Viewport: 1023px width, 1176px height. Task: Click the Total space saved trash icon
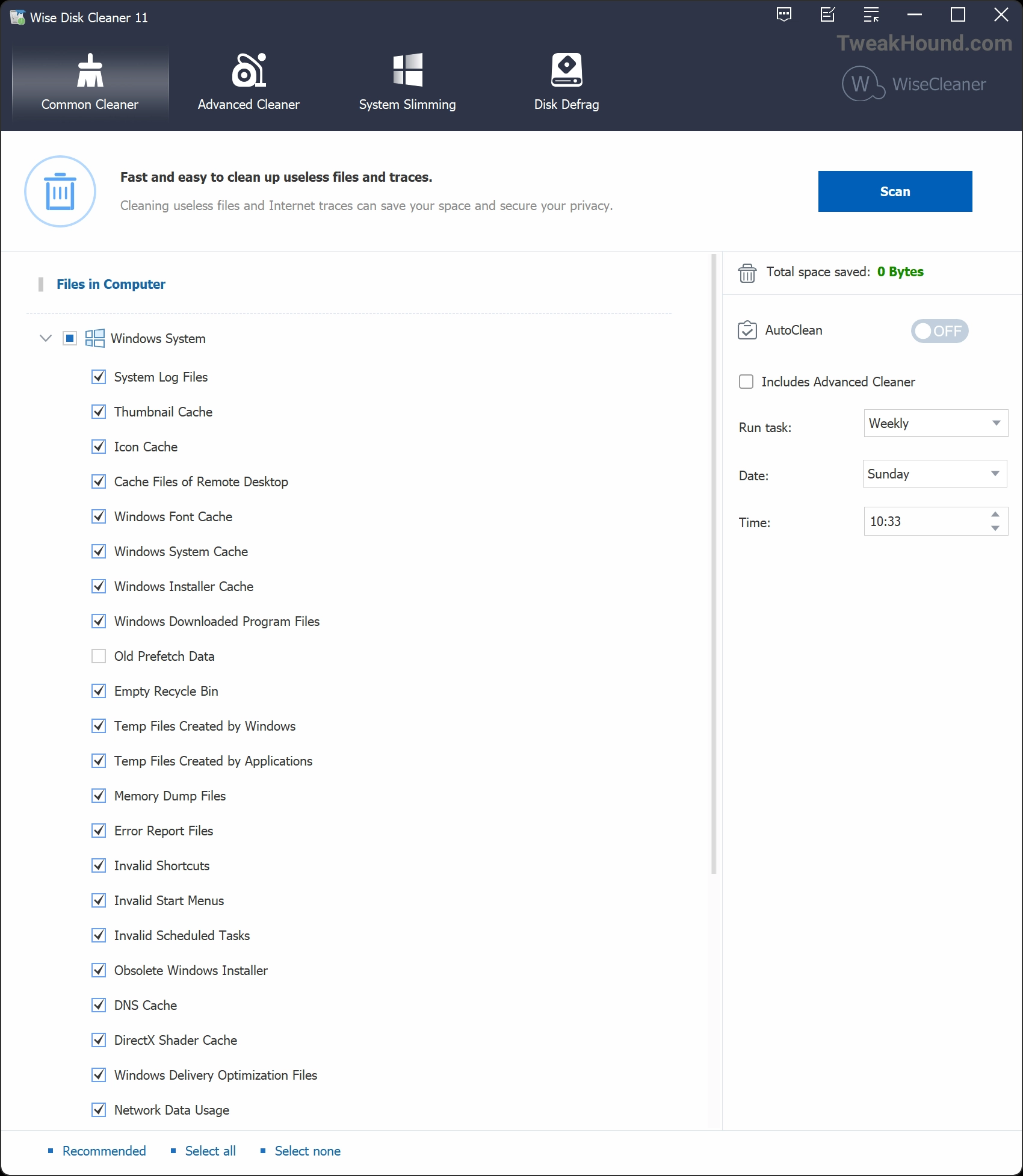coord(747,273)
